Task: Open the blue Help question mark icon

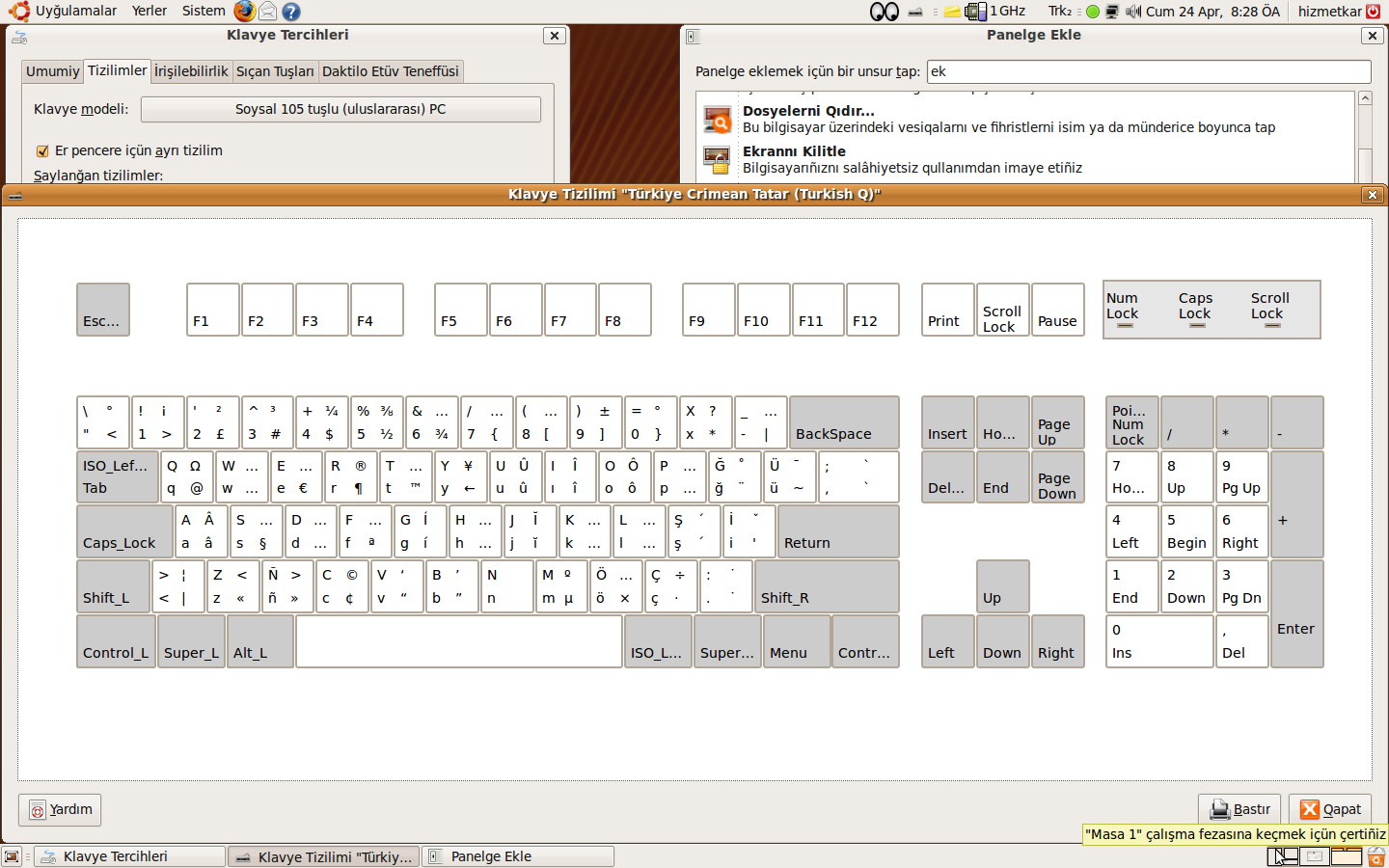Action: pos(291,12)
